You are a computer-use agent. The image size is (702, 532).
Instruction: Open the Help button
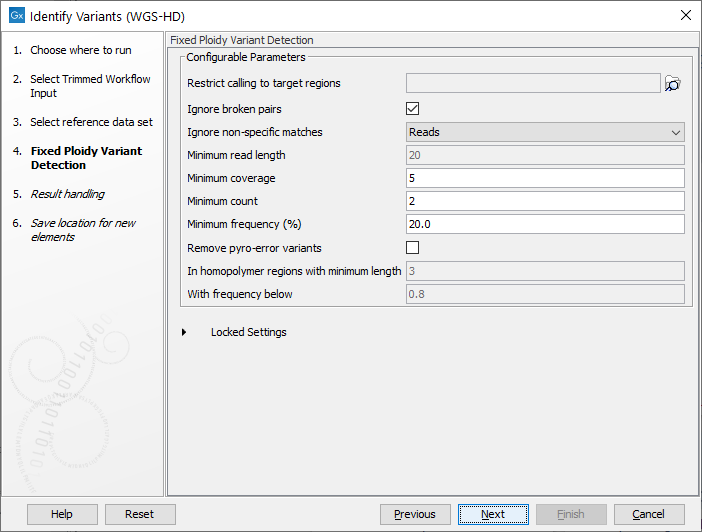pos(62,514)
